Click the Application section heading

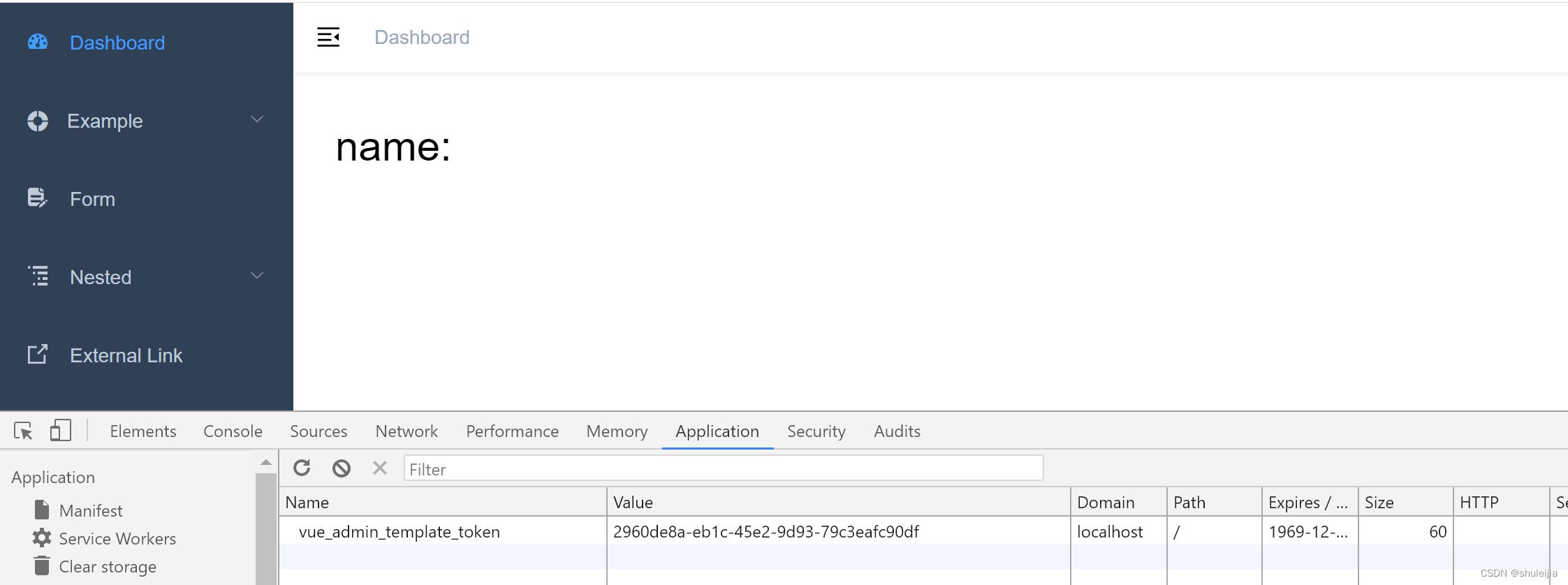[53, 477]
